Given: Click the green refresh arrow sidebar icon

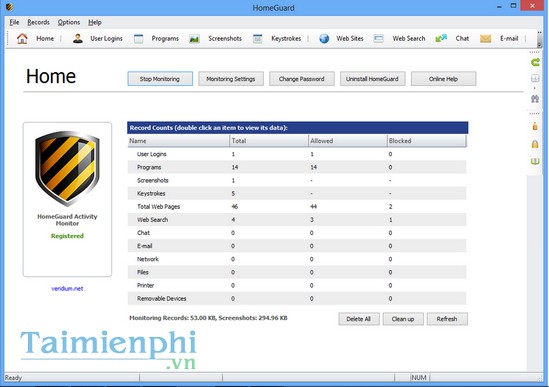Looking at the screenshot, I should [x=535, y=63].
